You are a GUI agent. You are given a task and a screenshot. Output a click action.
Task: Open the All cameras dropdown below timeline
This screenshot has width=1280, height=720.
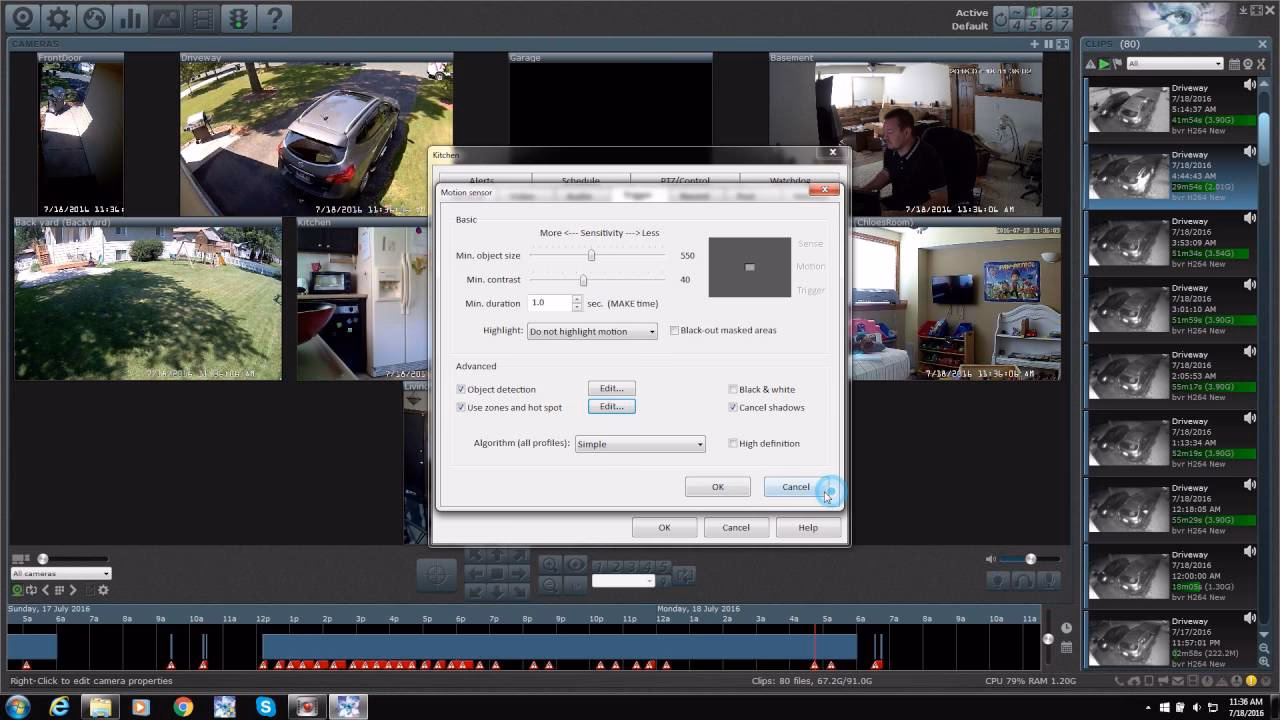coord(60,573)
